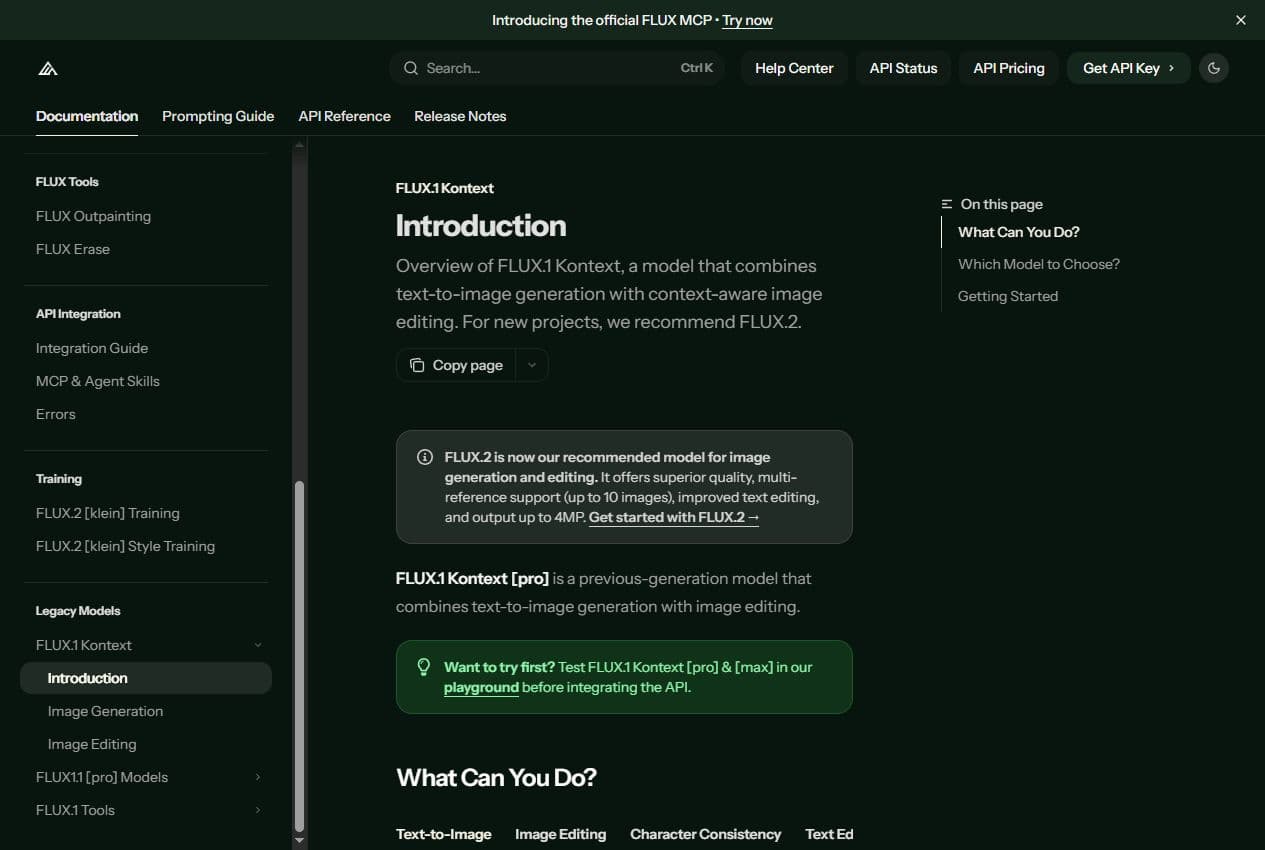This screenshot has width=1265, height=850.
Task: Switch to the Prompting Guide tab
Action: (x=218, y=116)
